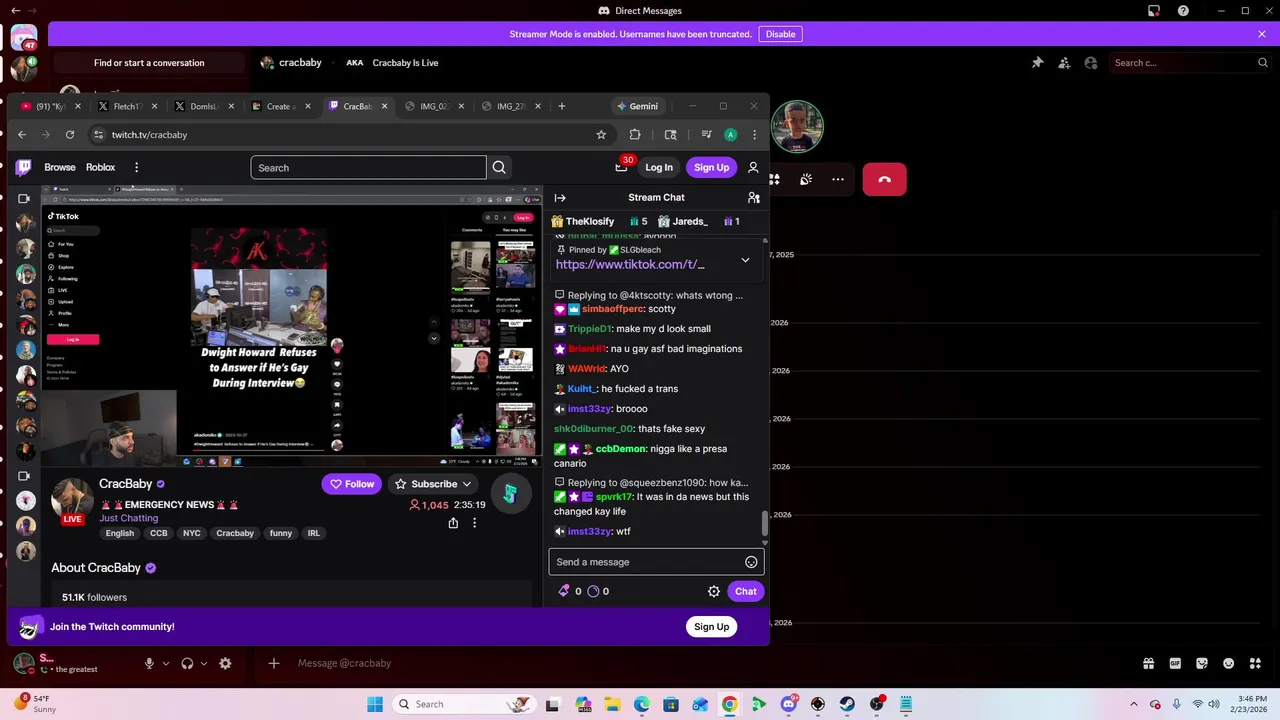
Task: Open more menu next to Roblox
Action: [136, 167]
